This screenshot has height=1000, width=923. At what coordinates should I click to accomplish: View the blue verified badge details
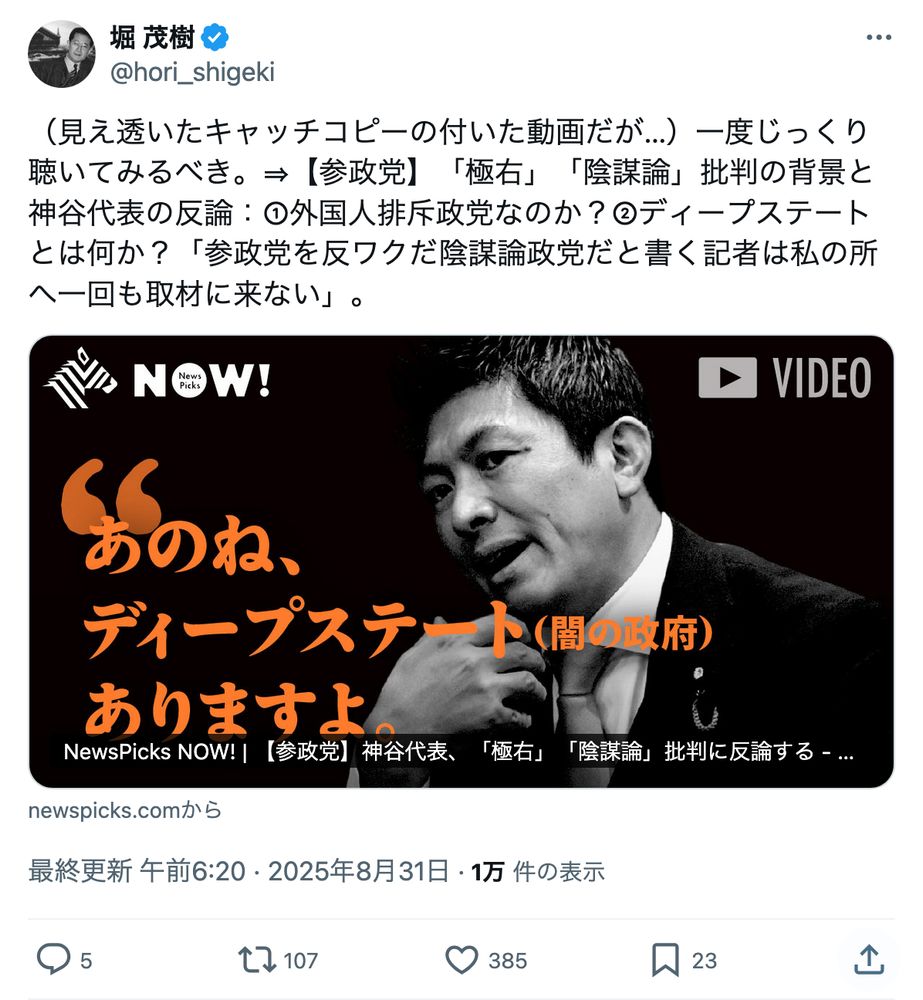215,38
